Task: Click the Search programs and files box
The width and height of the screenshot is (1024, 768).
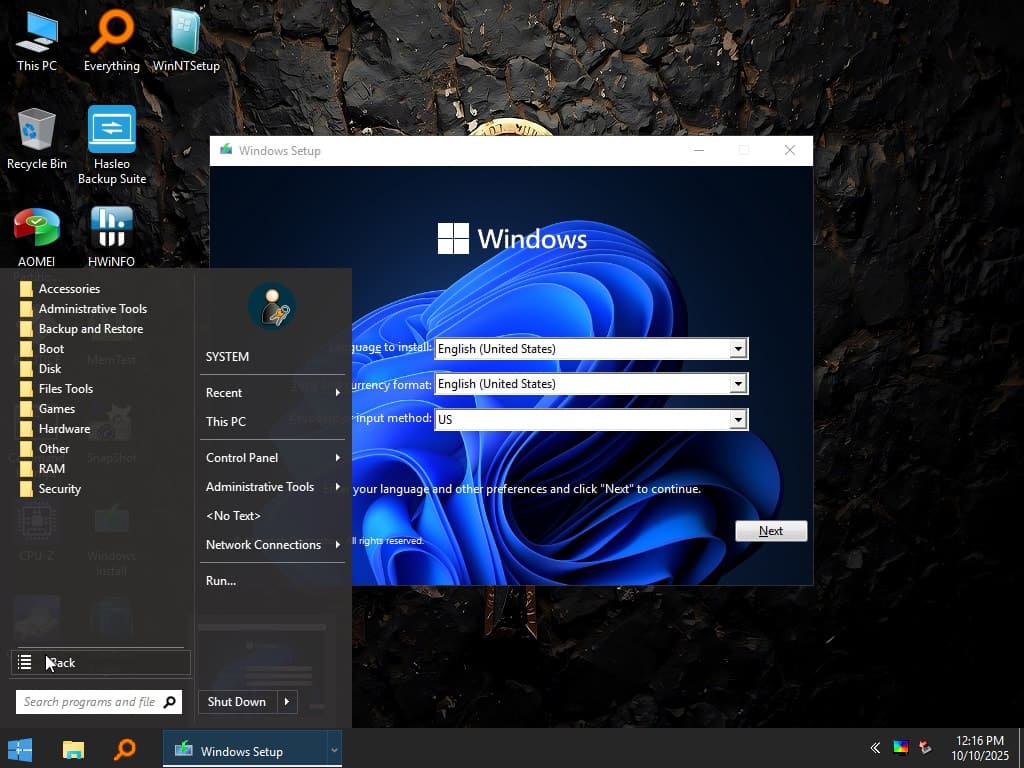Action: 89,702
